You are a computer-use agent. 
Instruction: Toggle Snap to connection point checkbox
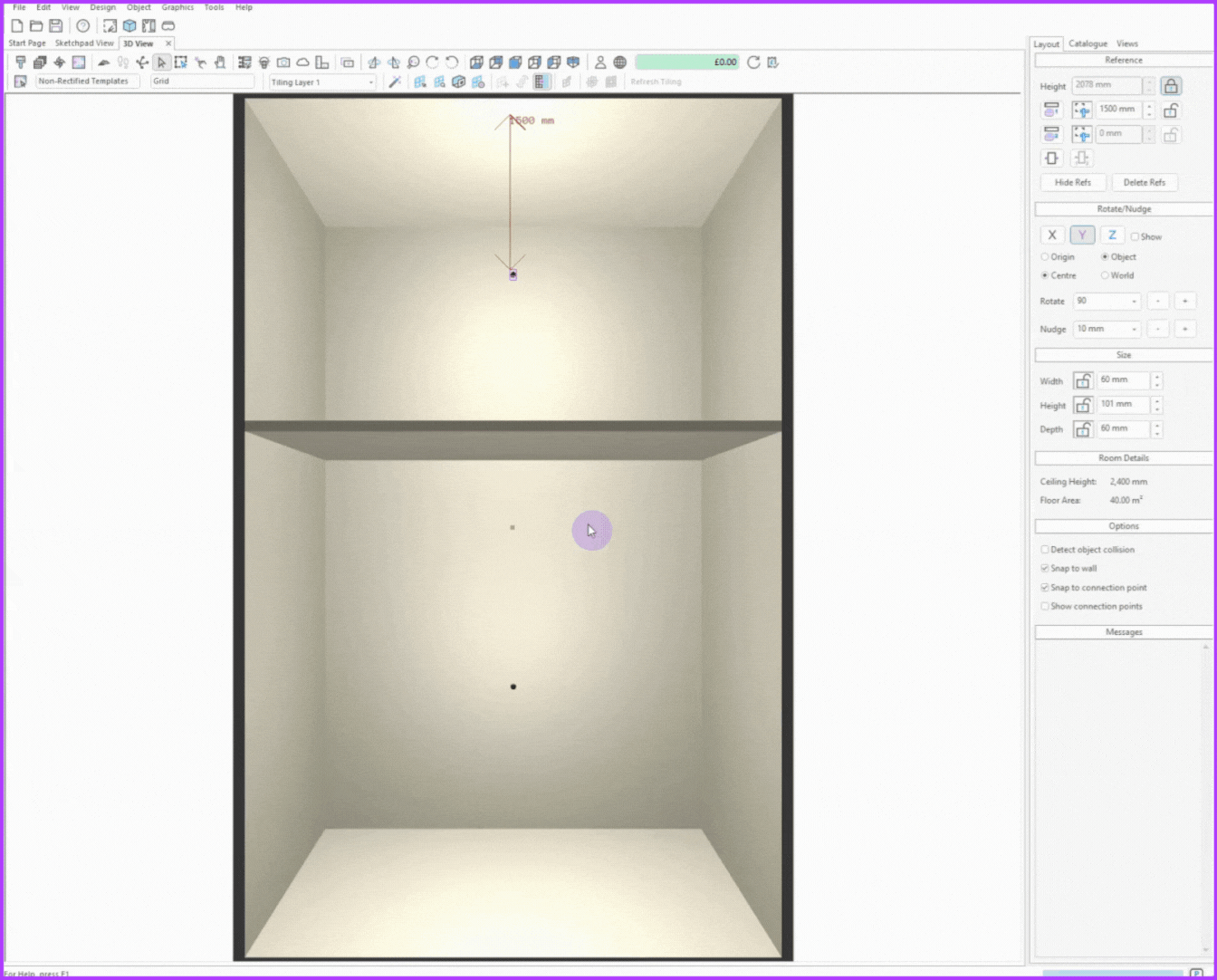pos(1045,588)
